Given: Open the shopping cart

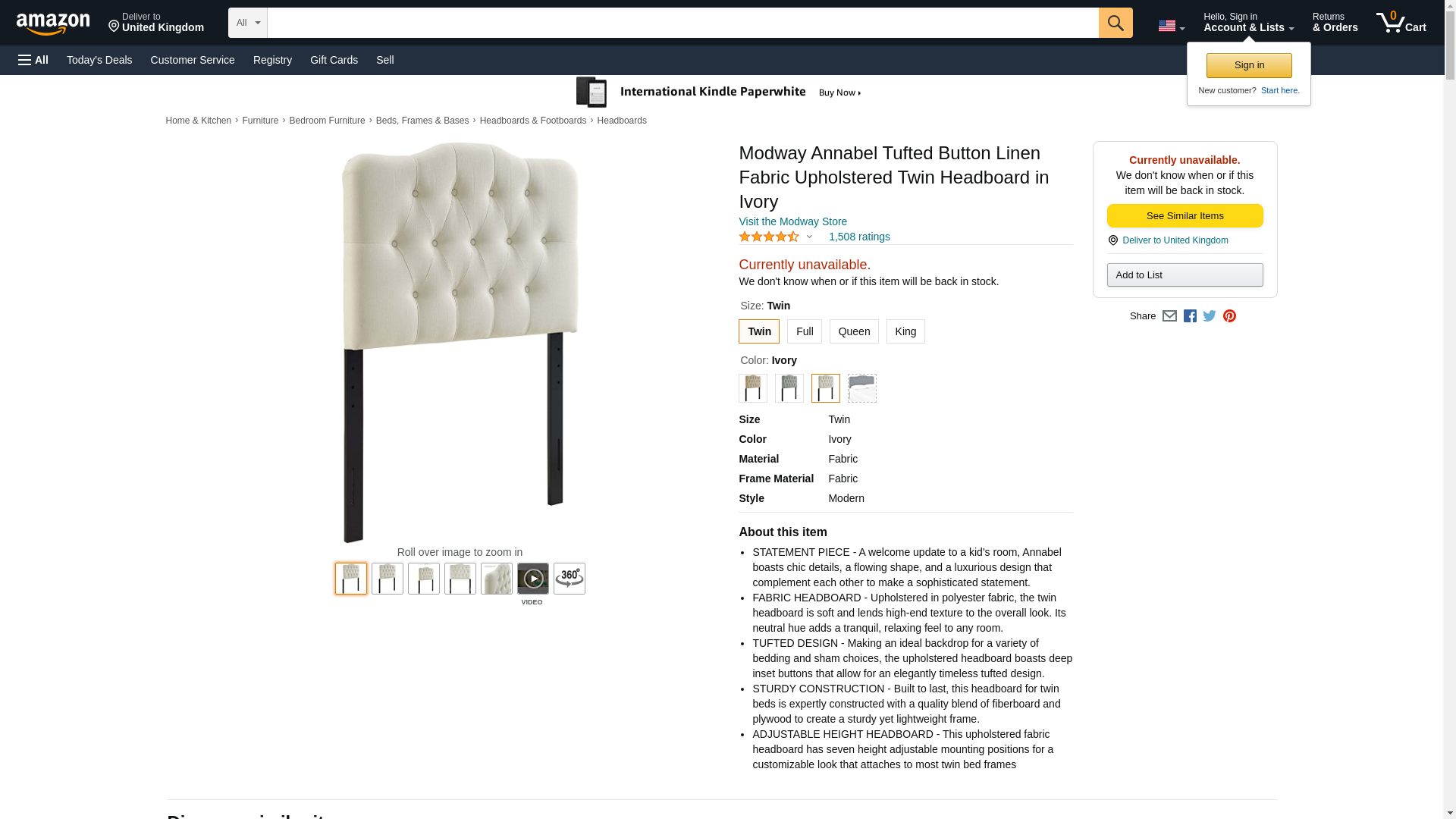Looking at the screenshot, I should tap(1401, 23).
